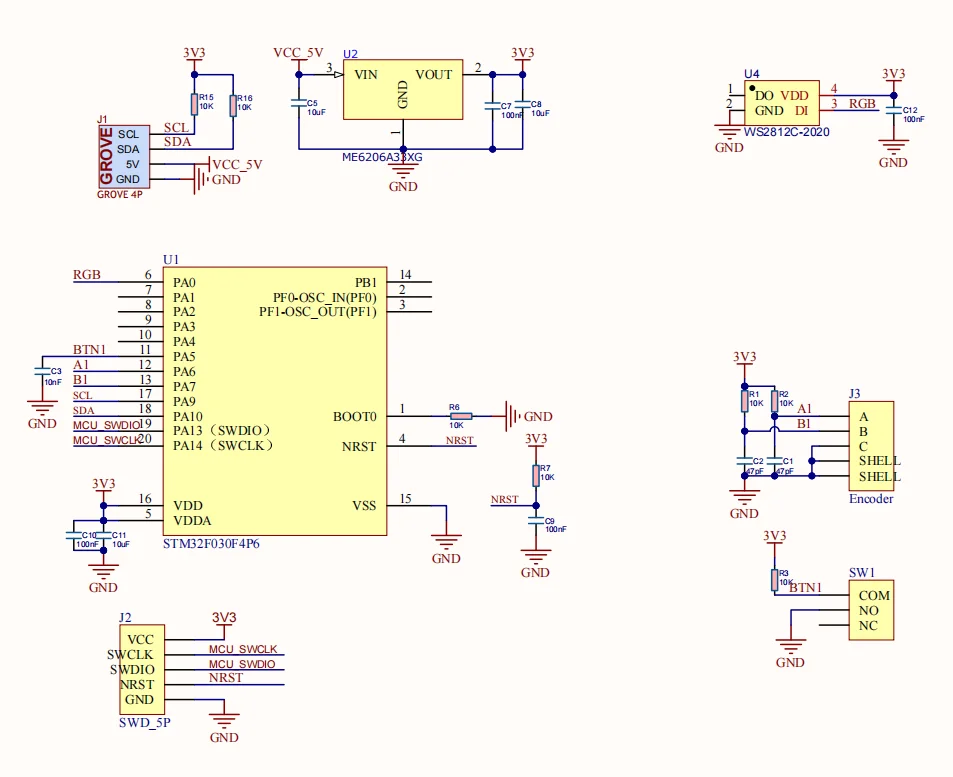Select the STM32F030F4P6 microcontroller U1 body

[x=275, y=400]
